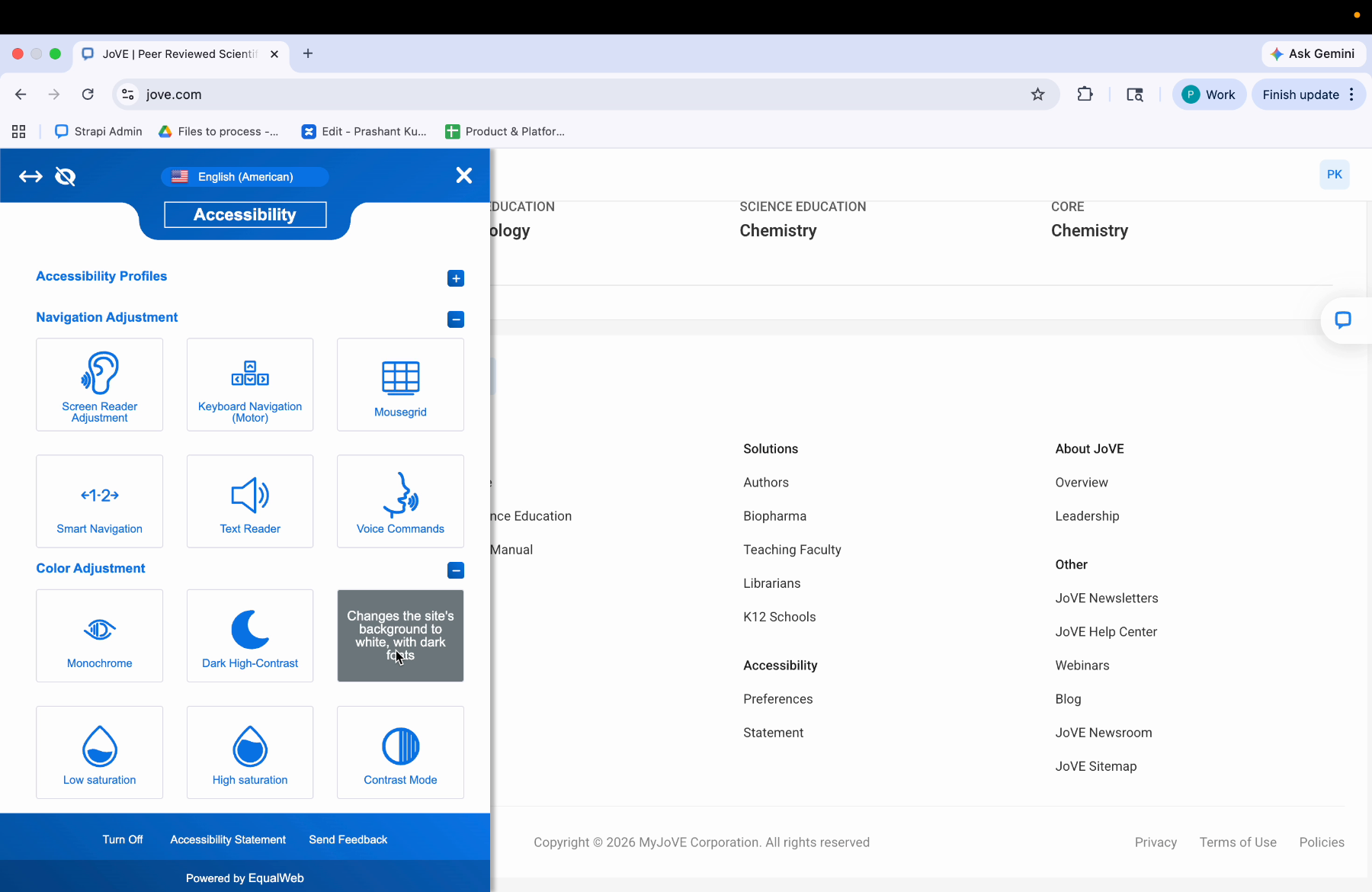Enable Keyboard Navigation (Motor)
Image resolution: width=1372 pixels, height=892 pixels.
coord(250,385)
